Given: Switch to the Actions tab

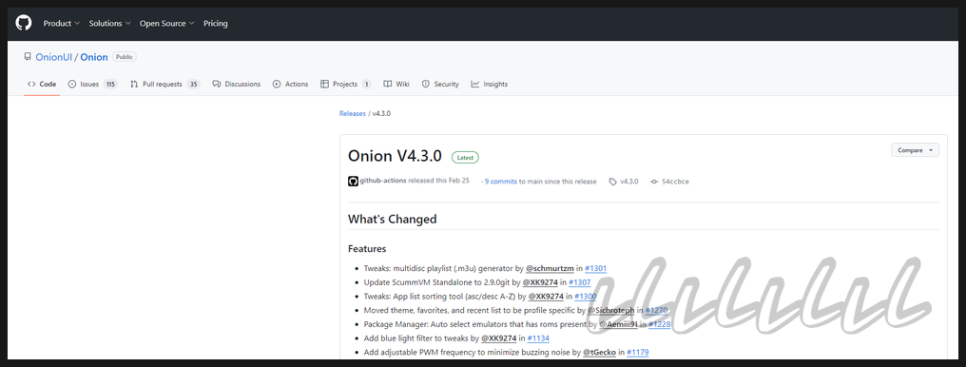Looking at the screenshot, I should [x=291, y=84].
